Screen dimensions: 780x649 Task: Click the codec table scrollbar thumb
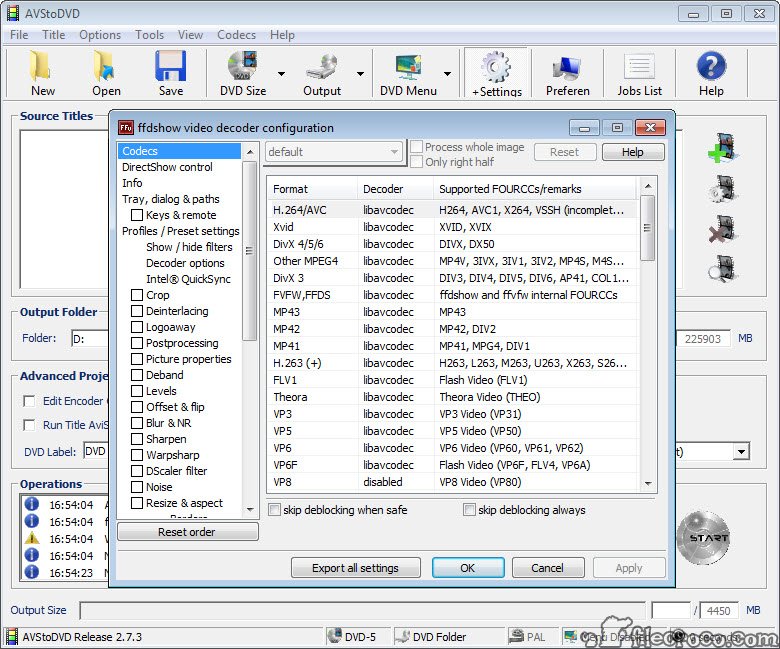tap(647, 228)
